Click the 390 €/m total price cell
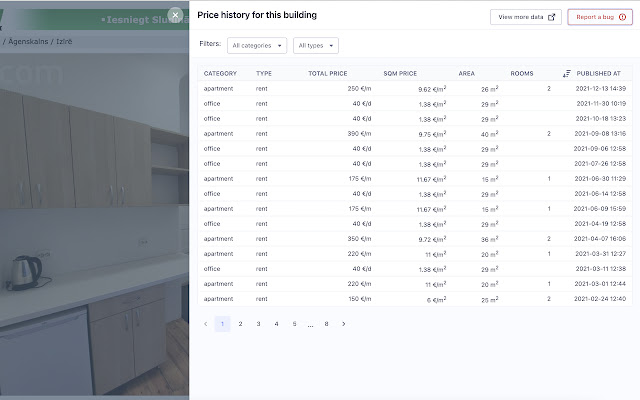 click(x=359, y=134)
